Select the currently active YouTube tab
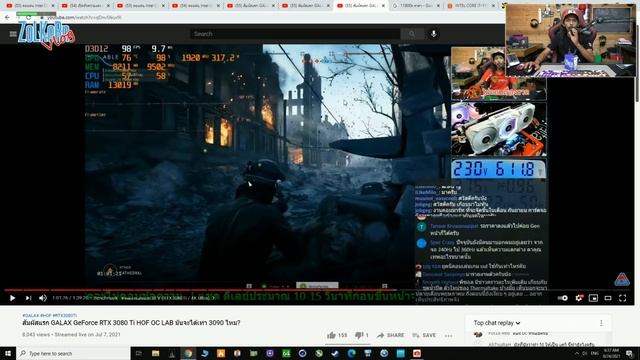 coord(360,6)
